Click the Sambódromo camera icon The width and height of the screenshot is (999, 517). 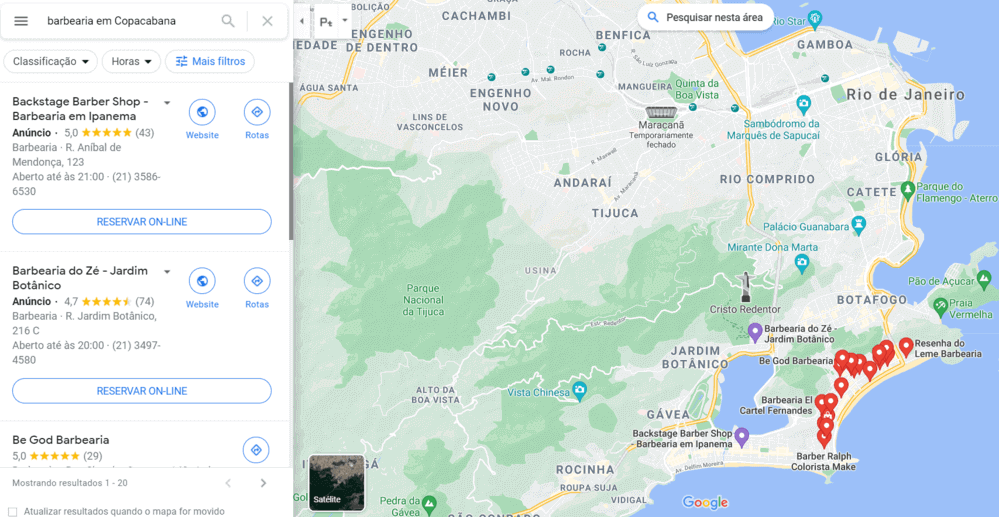[803, 102]
